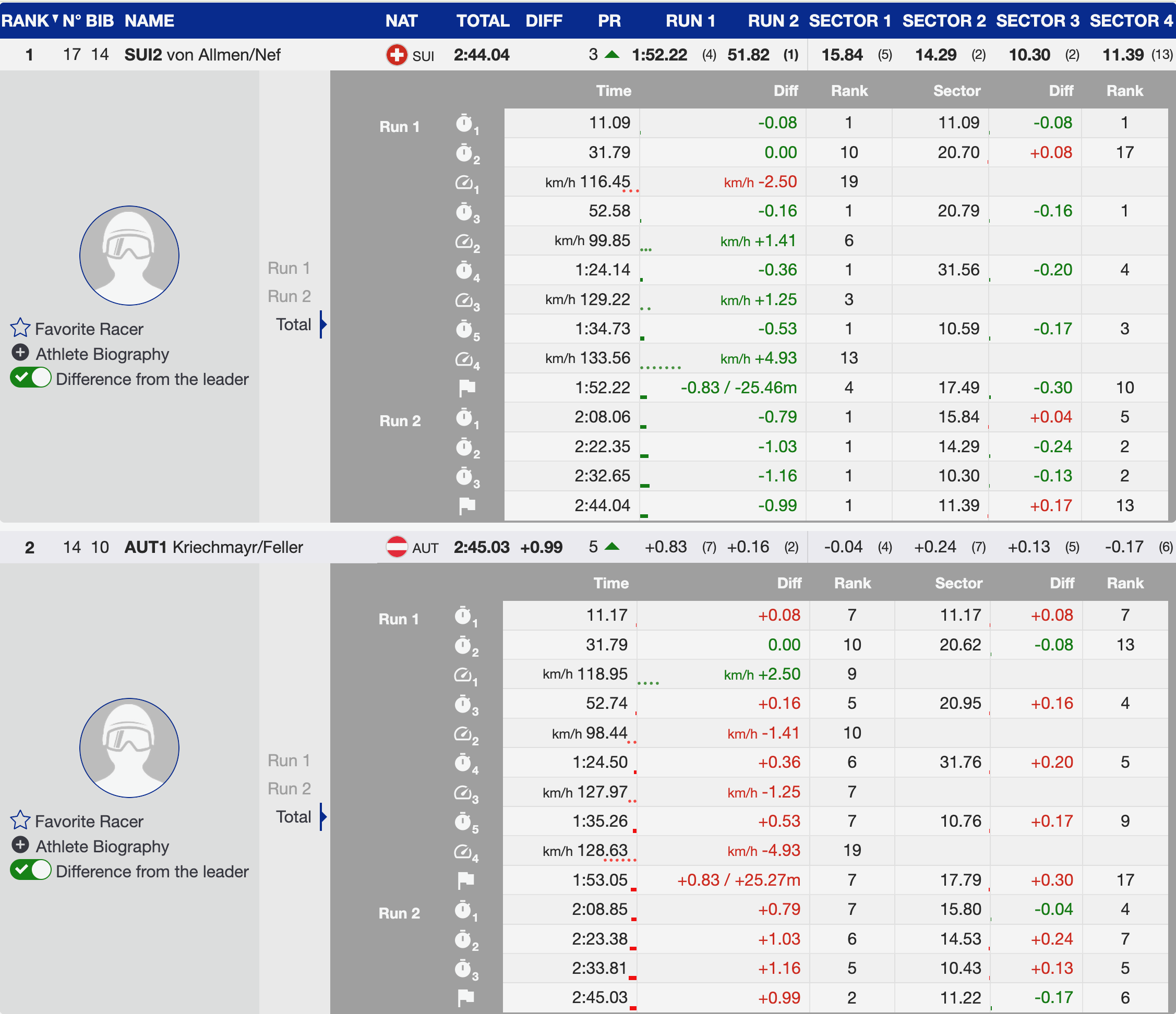Click the plus icon beside SUI2 Athlete Biography
The height and width of the screenshot is (1014, 1176).
point(20,353)
